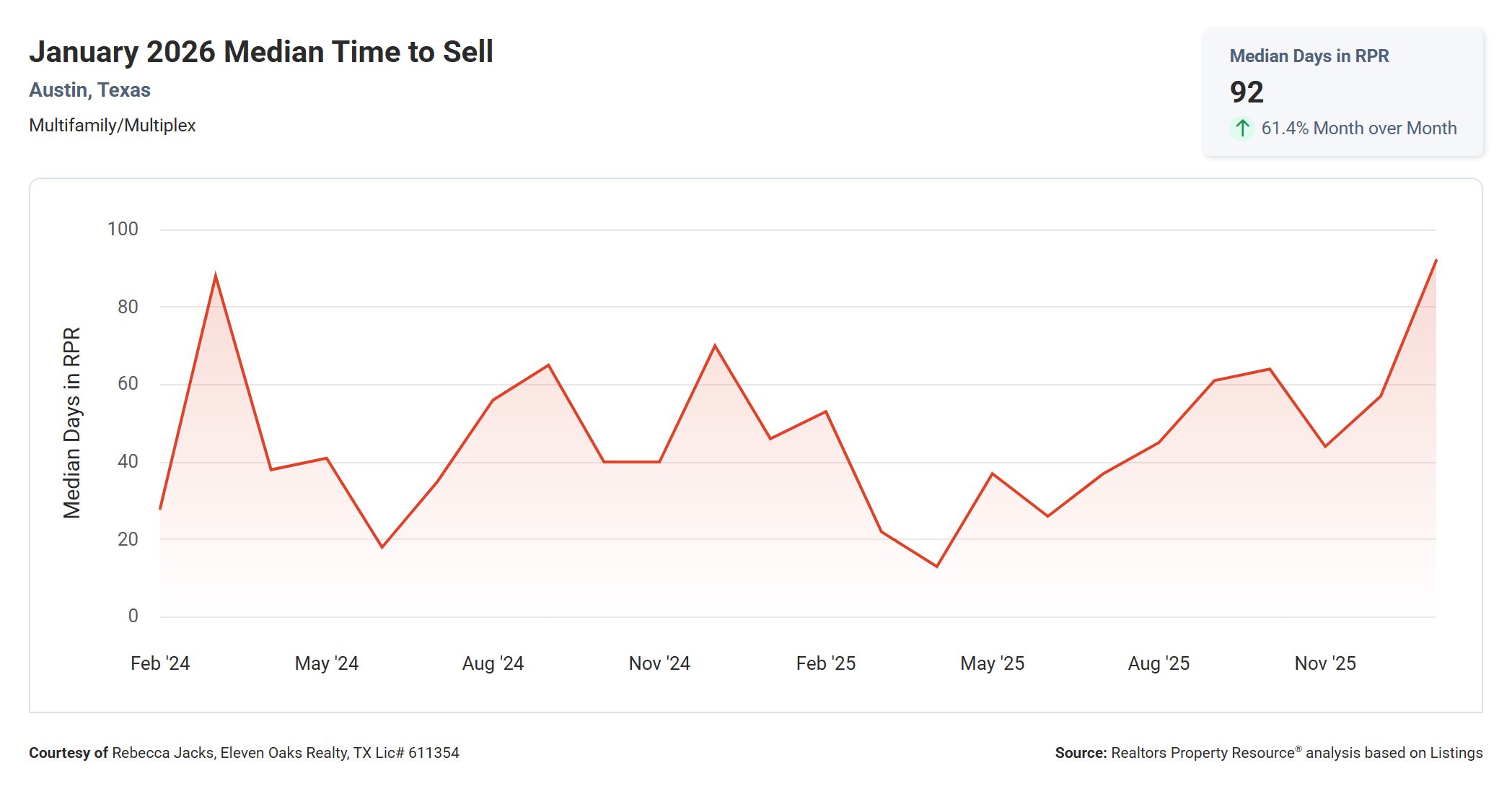Click the x-axis label 'Feb '24'
This screenshot has height=794, width=1512.
[x=160, y=663]
